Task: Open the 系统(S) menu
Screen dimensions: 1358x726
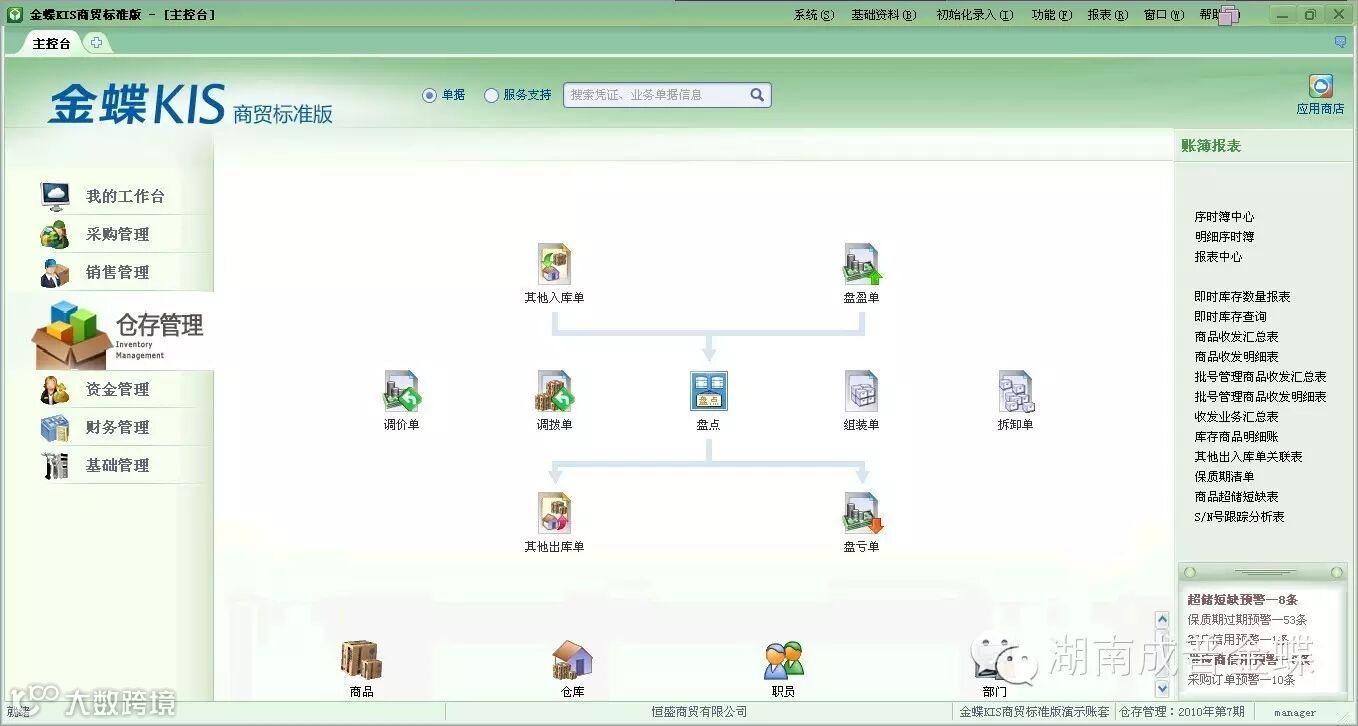Action: coord(813,15)
